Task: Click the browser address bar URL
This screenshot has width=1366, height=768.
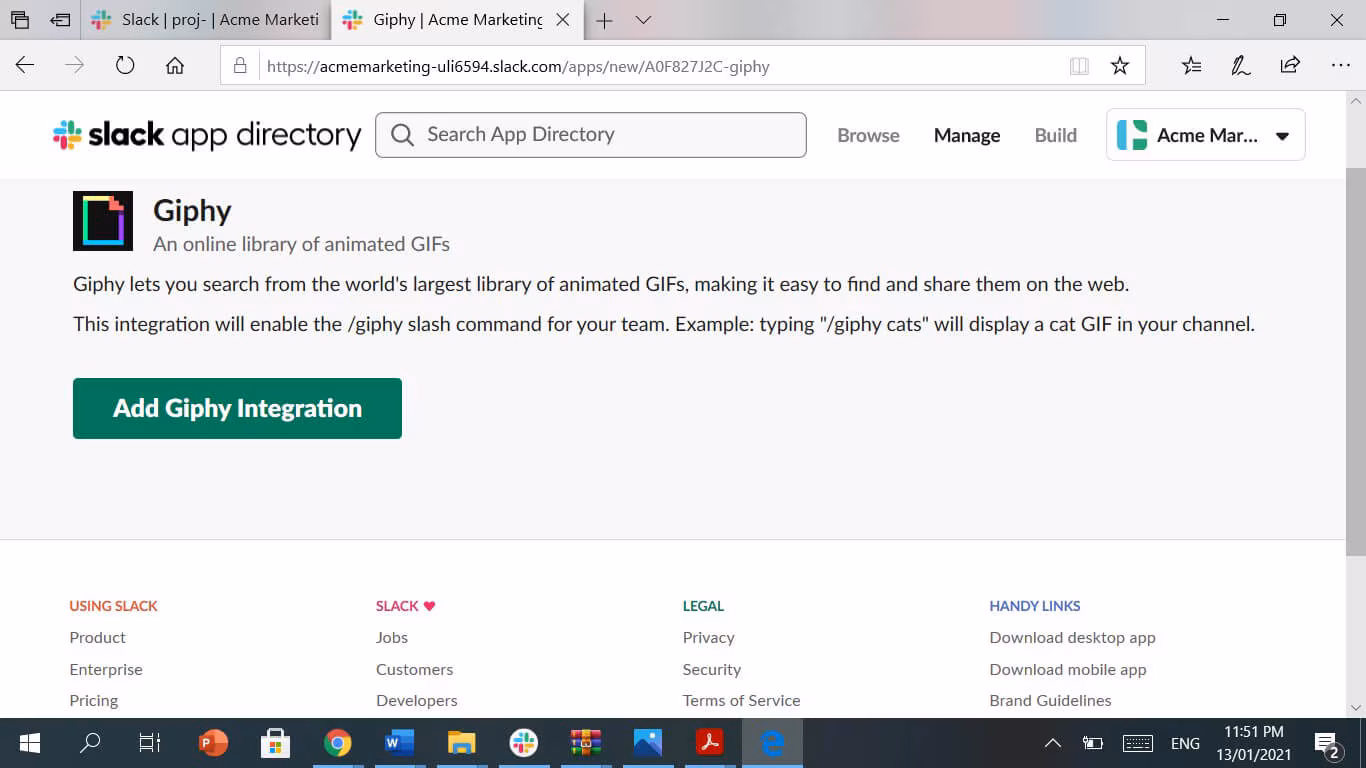Action: click(518, 67)
